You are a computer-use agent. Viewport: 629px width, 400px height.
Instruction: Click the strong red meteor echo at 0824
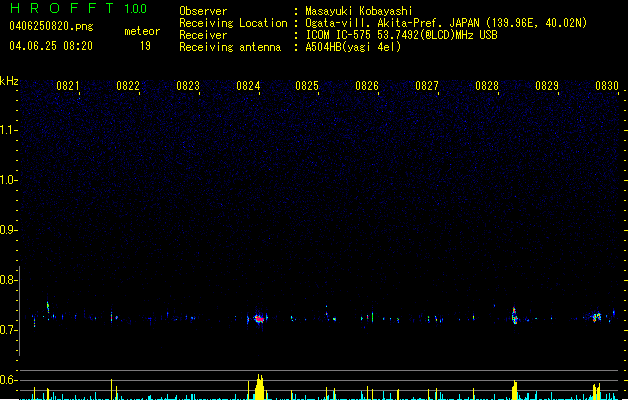pyautogui.click(x=259, y=319)
